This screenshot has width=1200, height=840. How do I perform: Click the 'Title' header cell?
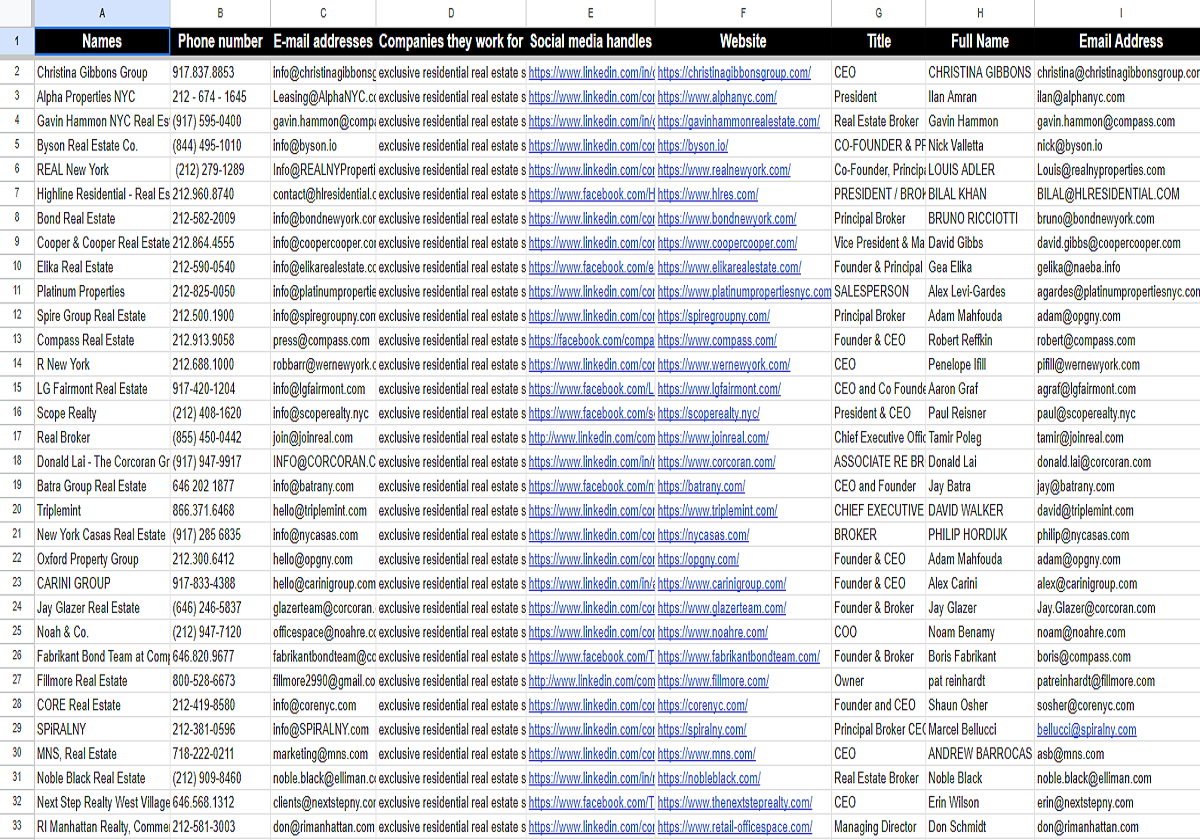(878, 41)
